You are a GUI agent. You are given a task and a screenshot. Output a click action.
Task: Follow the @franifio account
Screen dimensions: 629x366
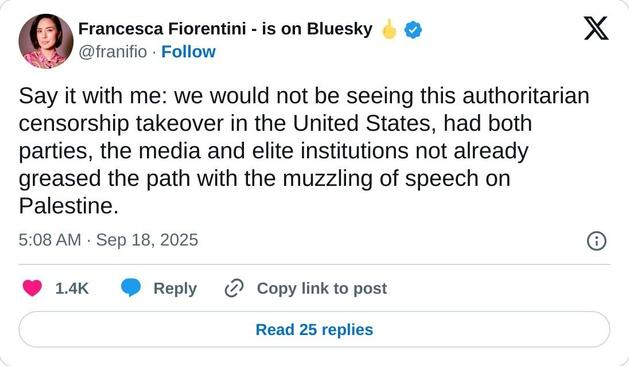tap(188, 52)
